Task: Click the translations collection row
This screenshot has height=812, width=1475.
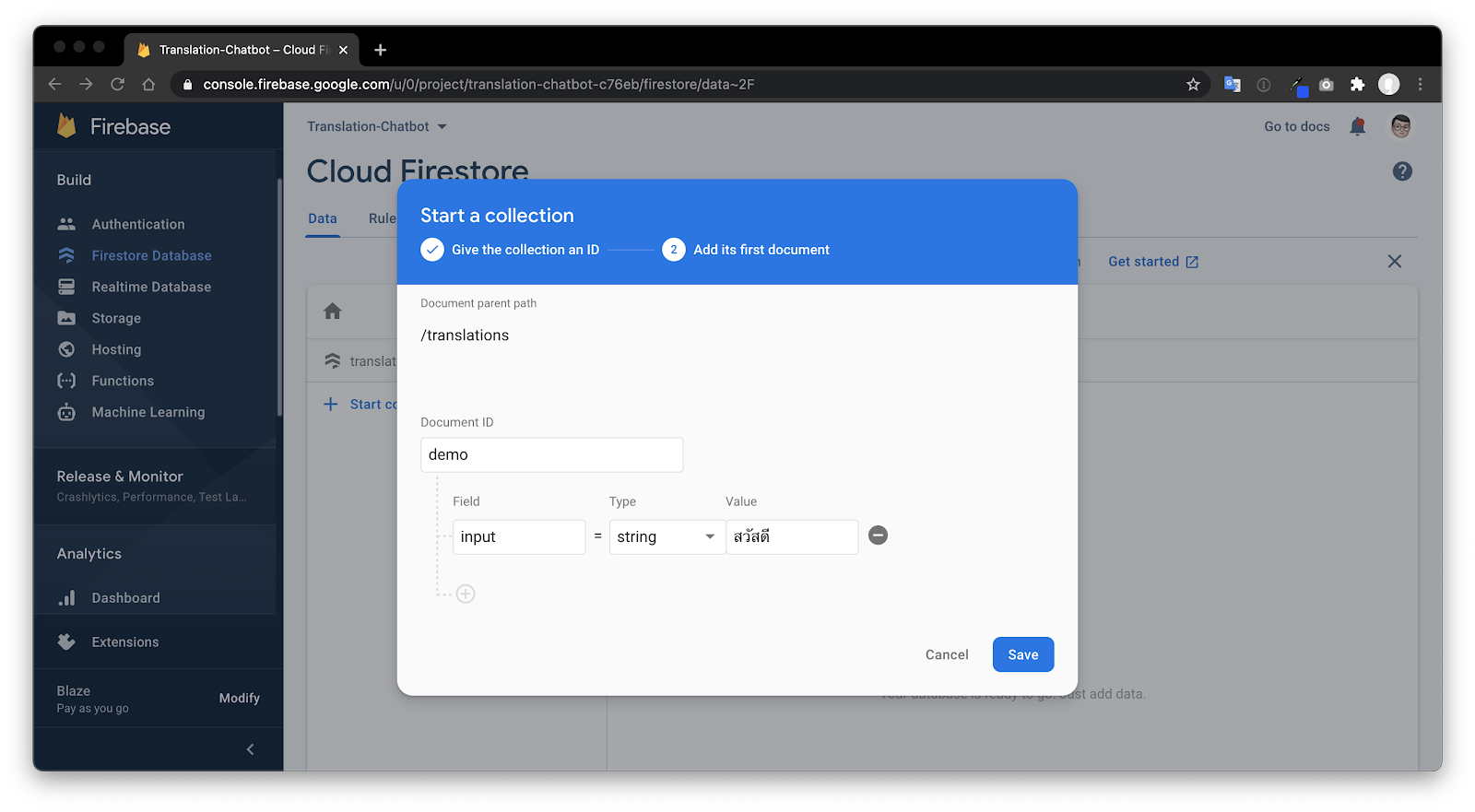Action: 361,361
